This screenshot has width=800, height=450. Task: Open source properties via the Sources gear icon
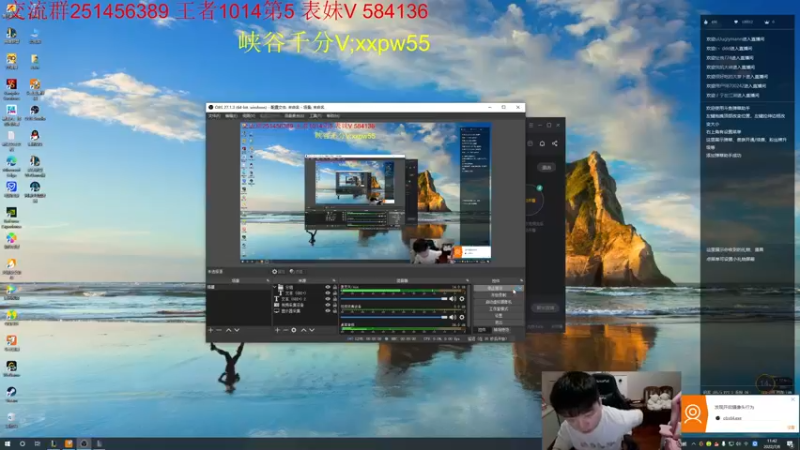[294, 330]
